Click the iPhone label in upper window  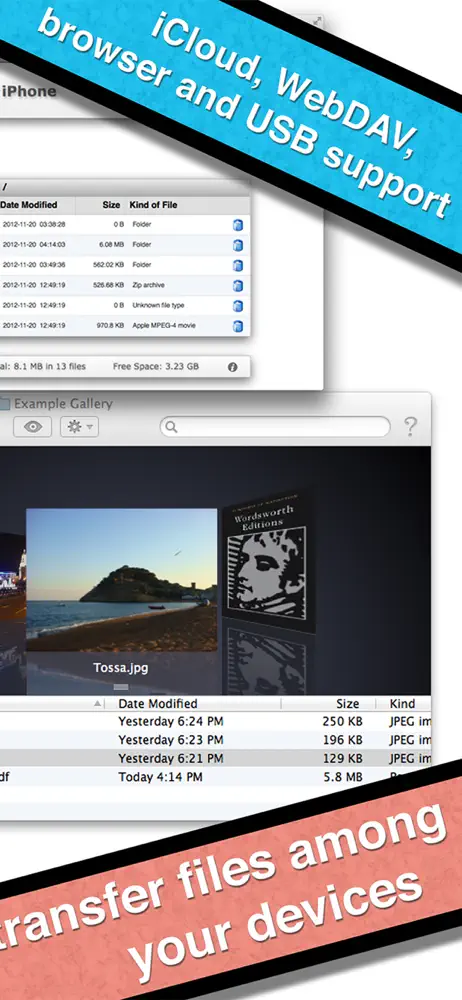(29, 91)
